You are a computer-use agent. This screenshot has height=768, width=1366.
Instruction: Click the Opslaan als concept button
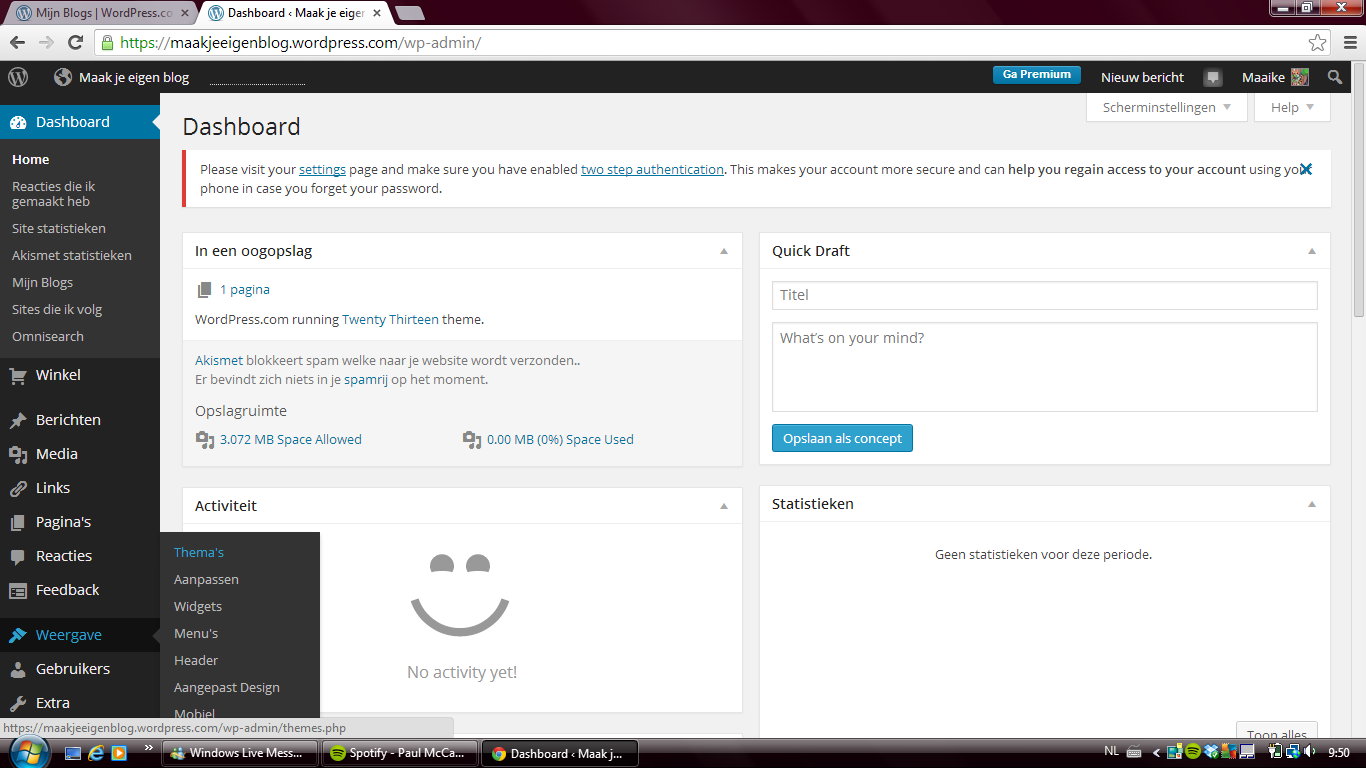click(842, 438)
